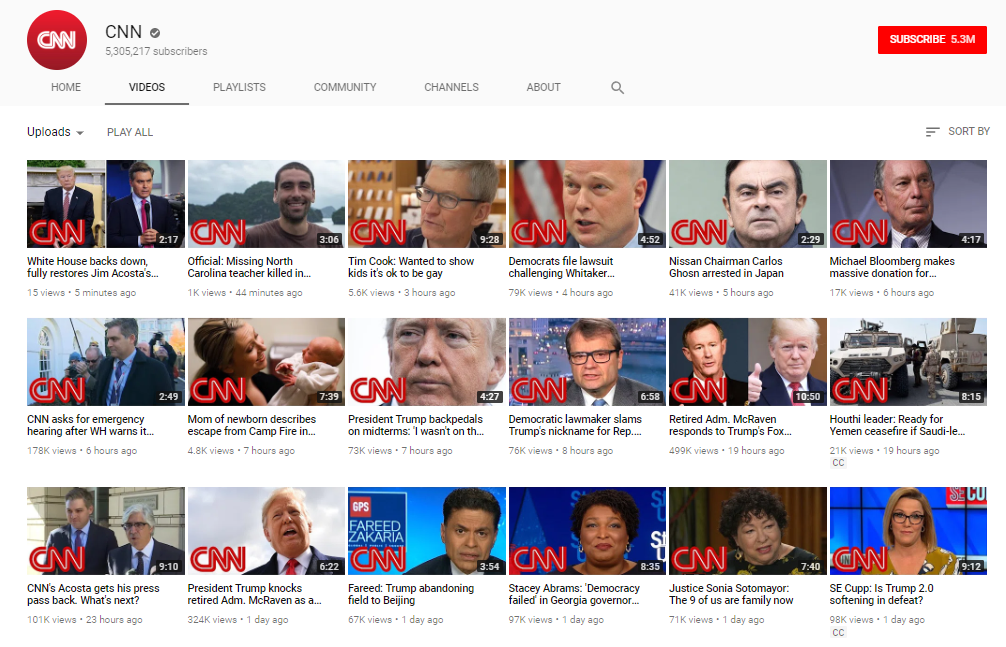Open the Tim Cook video thumbnail
The height and width of the screenshot is (647, 1006).
click(x=426, y=204)
